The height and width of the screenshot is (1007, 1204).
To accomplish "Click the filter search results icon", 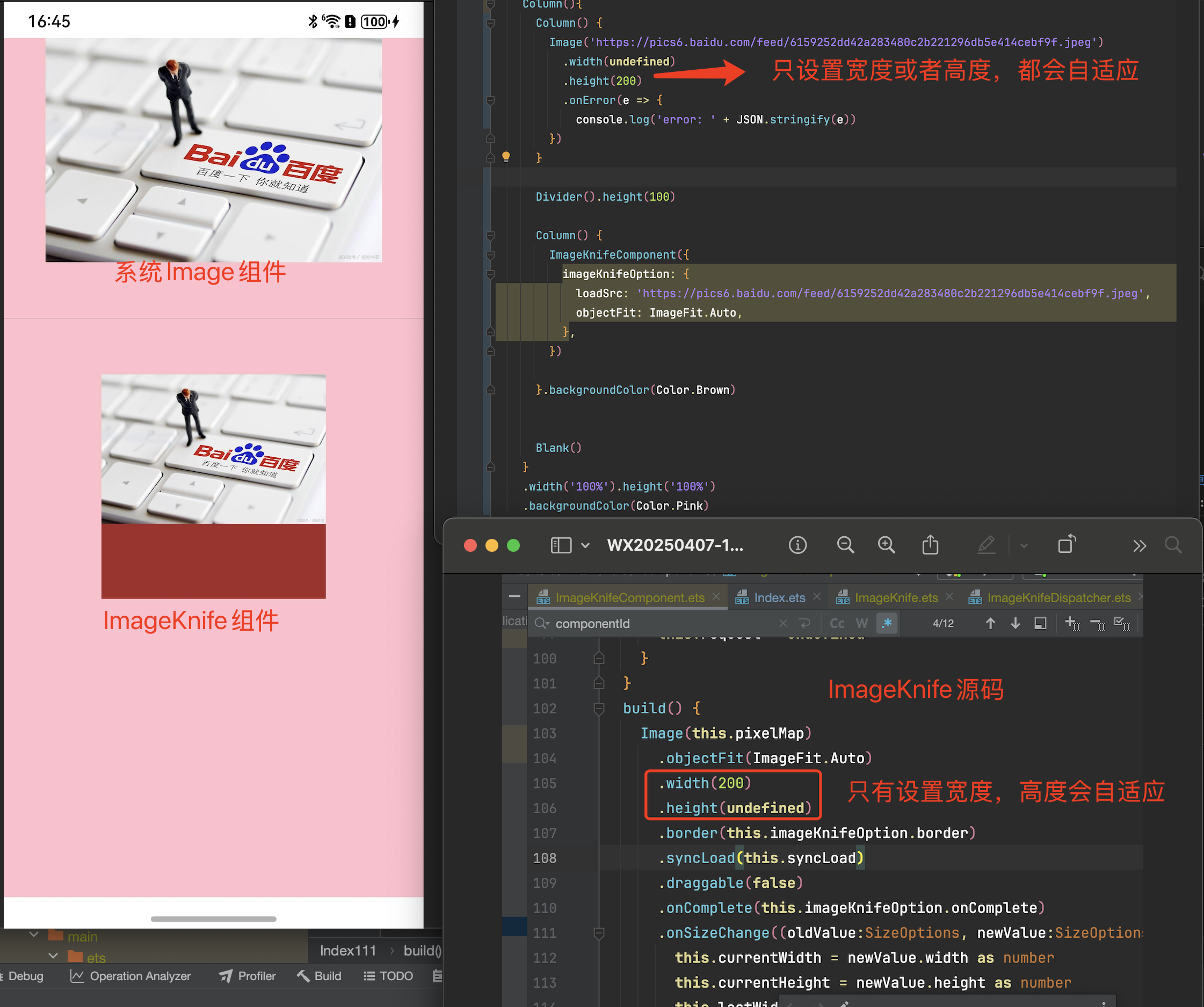I will click(1040, 623).
